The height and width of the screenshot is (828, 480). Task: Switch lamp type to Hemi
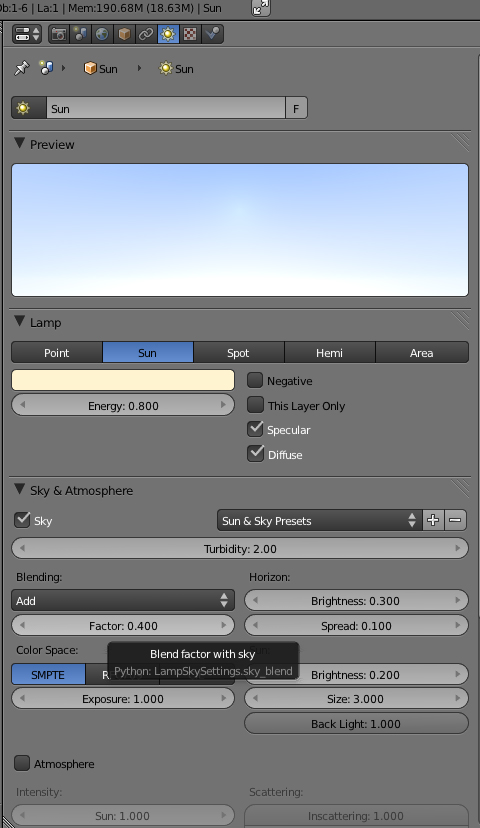coord(330,352)
